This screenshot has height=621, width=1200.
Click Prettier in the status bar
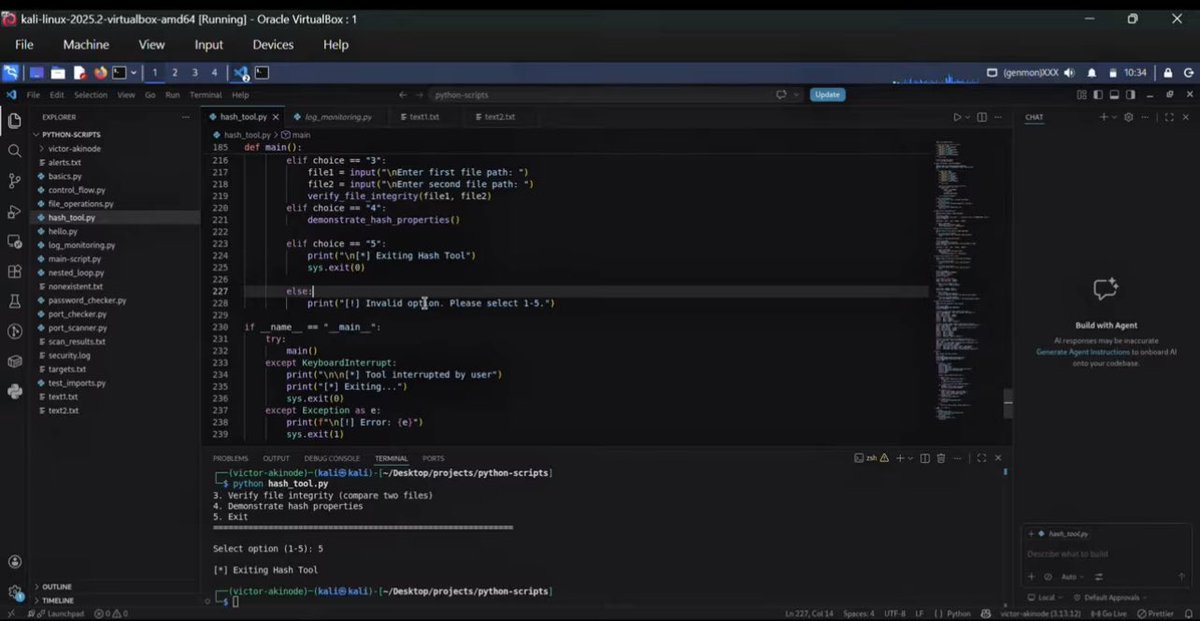click(x=1157, y=613)
